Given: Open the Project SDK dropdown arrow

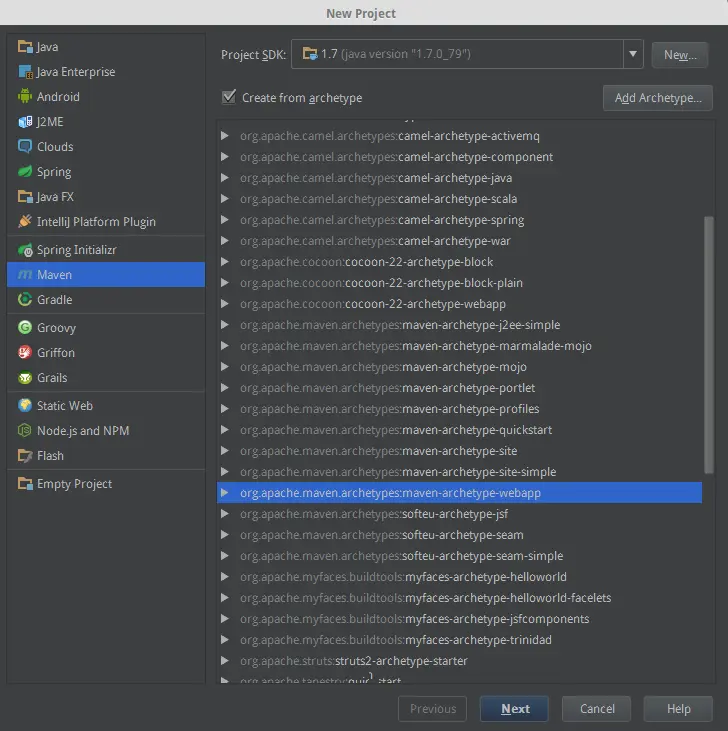Looking at the screenshot, I should pos(633,54).
